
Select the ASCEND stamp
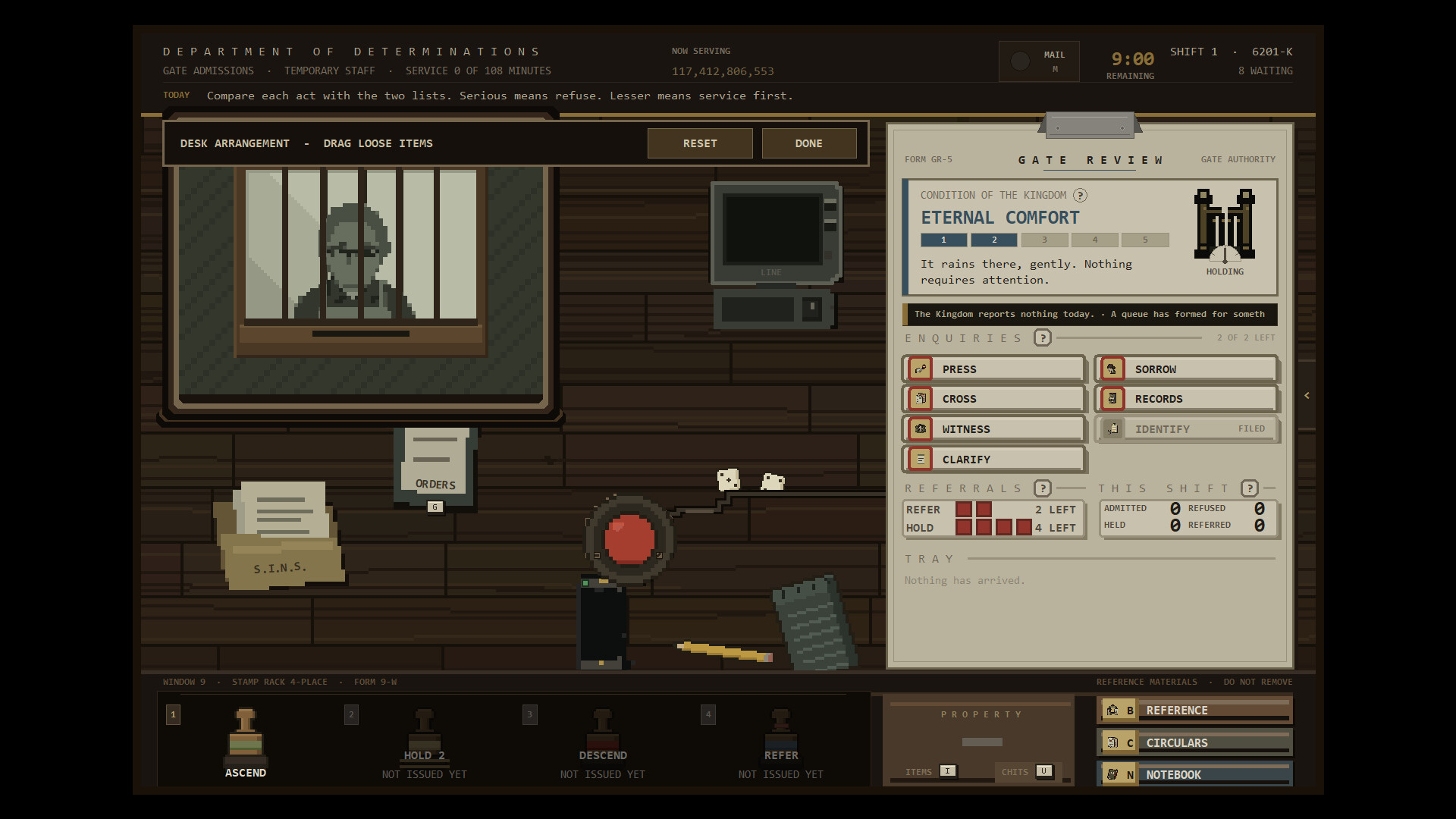tap(246, 742)
